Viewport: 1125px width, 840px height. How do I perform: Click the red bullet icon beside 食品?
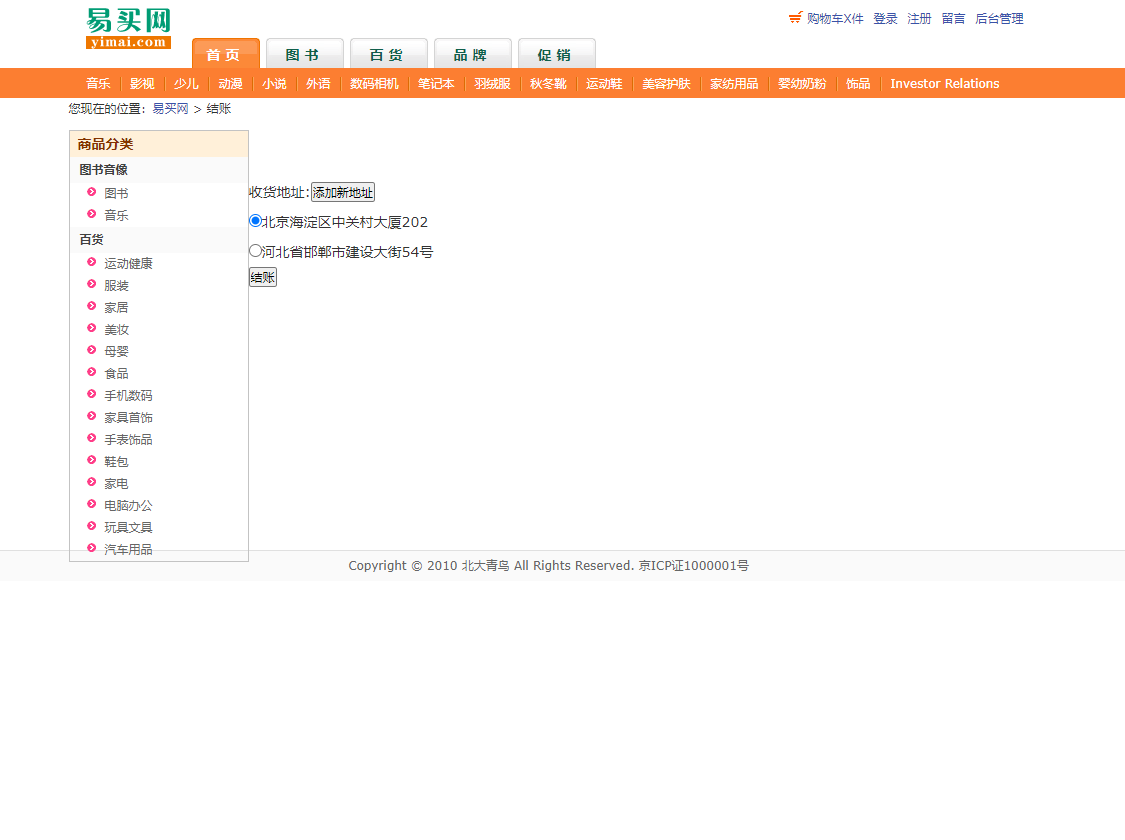pos(91,372)
